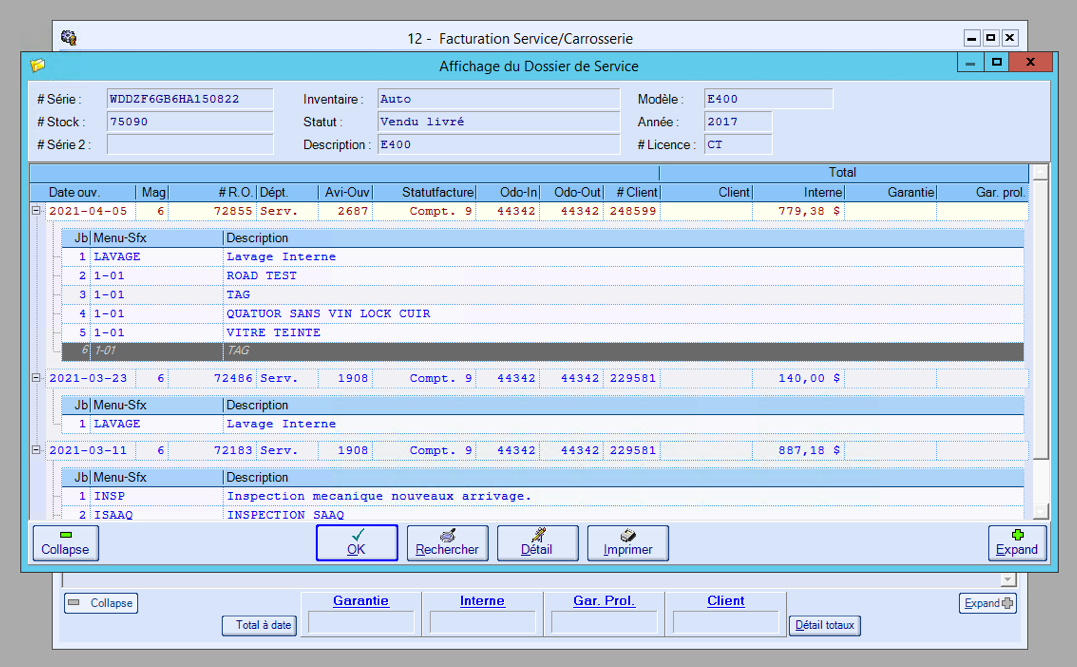This screenshot has width=1077, height=667.
Task: Click the folder icon in dialog title bar
Action: coord(38,65)
